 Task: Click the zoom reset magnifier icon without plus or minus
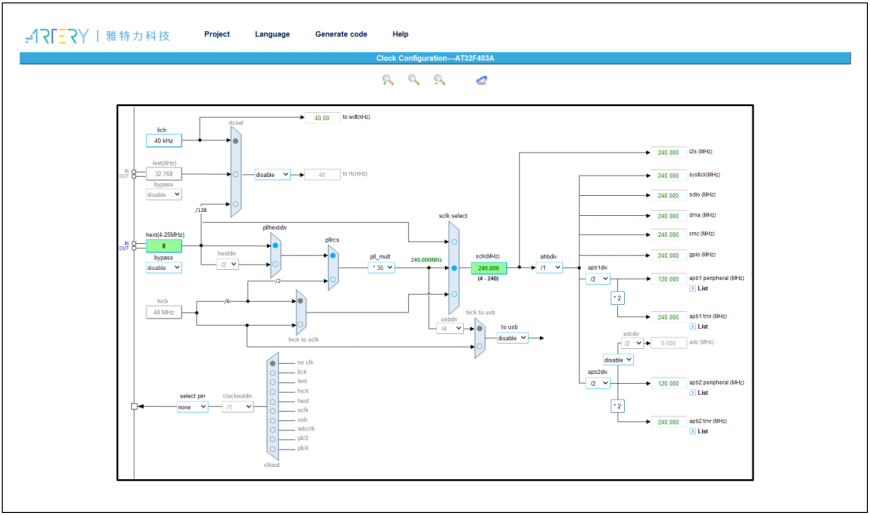coord(414,80)
